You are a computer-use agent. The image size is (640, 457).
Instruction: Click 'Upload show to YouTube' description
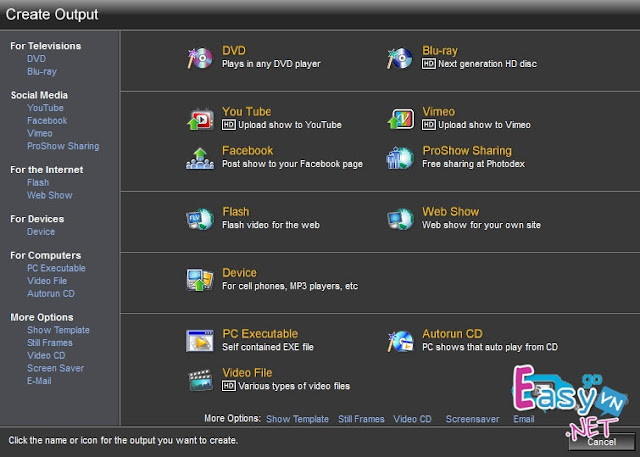(290, 125)
